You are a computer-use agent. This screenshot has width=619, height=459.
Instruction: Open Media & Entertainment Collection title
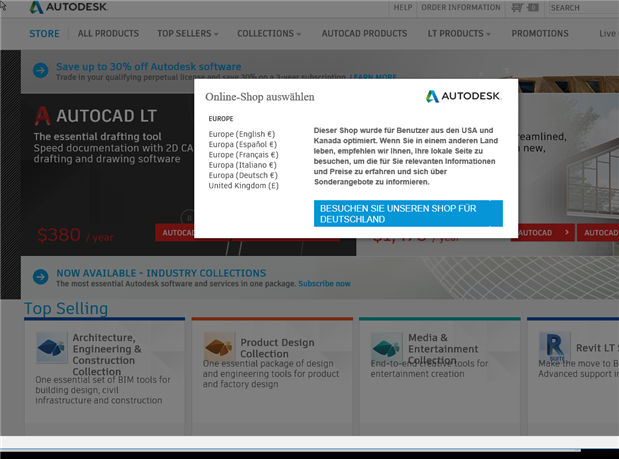pyautogui.click(x=443, y=349)
